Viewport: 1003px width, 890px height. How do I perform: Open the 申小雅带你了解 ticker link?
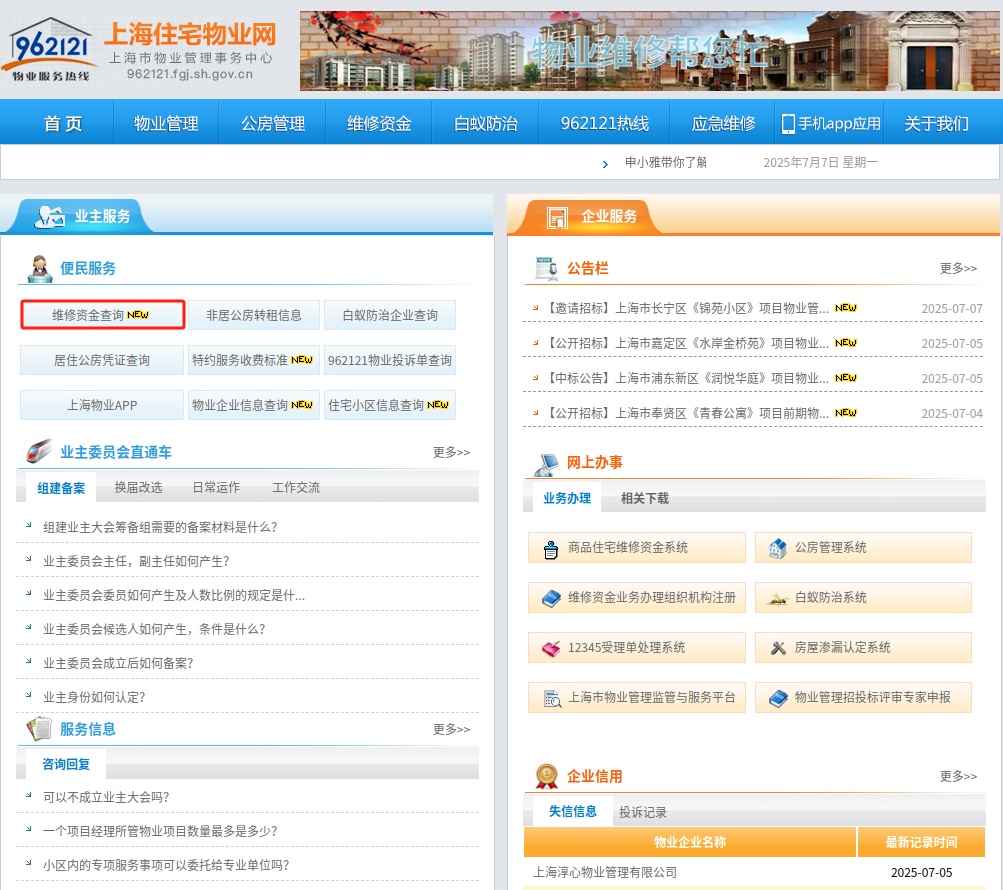tap(665, 162)
